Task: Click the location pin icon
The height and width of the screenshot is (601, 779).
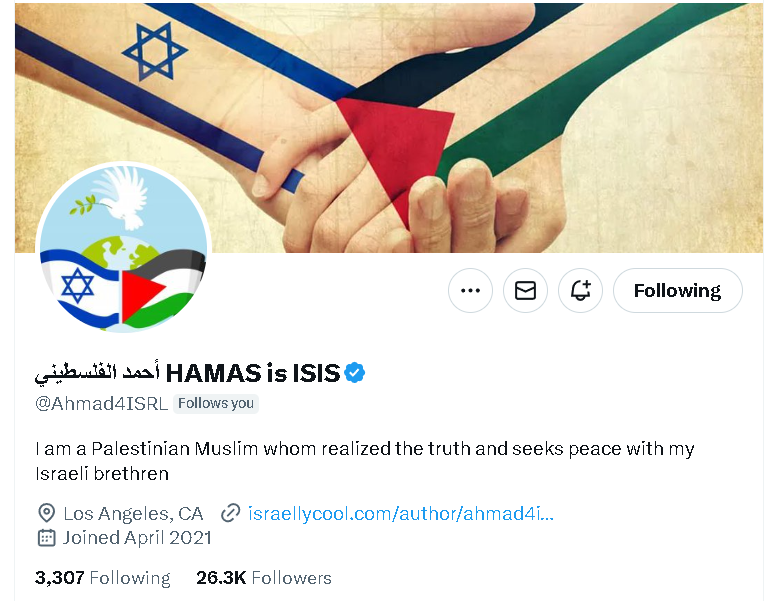Action: [x=46, y=514]
